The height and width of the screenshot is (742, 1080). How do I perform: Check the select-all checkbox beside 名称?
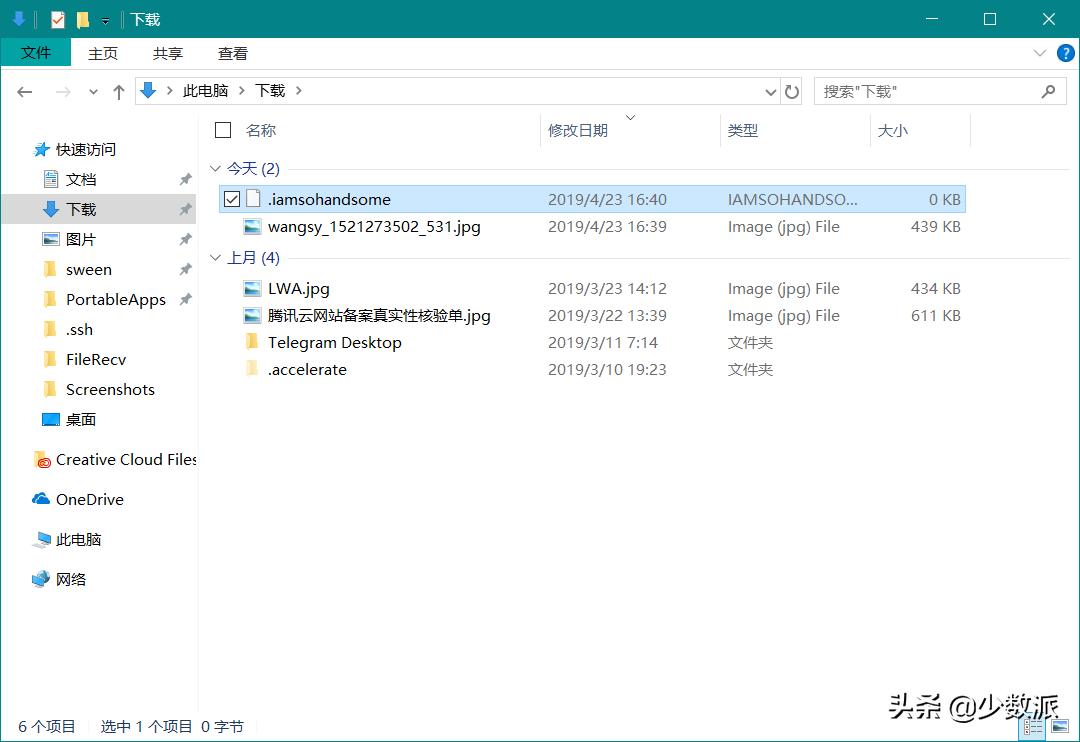click(x=222, y=130)
